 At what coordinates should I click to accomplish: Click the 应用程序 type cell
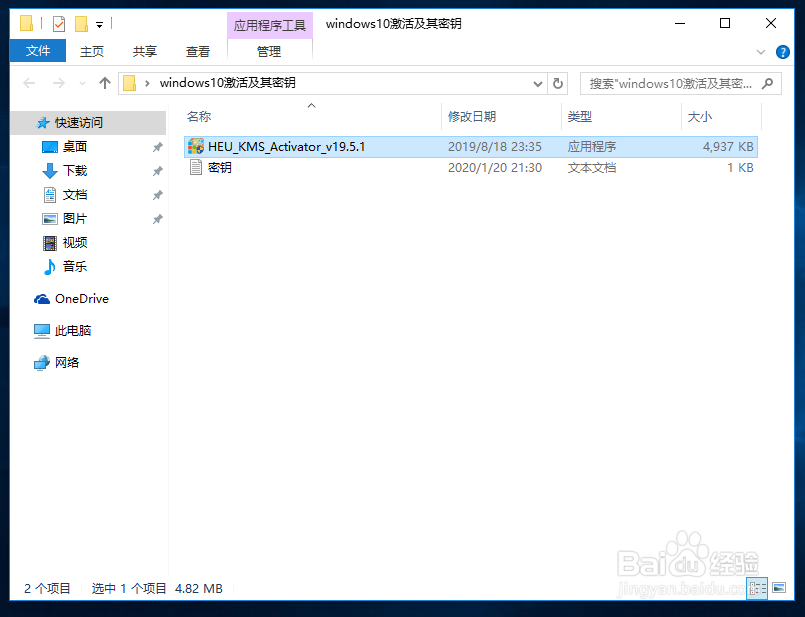click(x=591, y=147)
